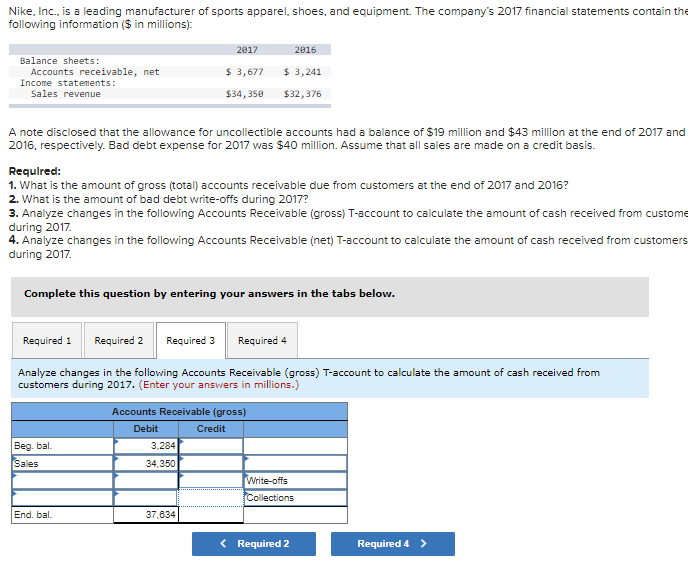Image resolution: width=688 pixels, height=568 pixels.
Task: Advance using the blue Required 4 button
Action: (393, 544)
